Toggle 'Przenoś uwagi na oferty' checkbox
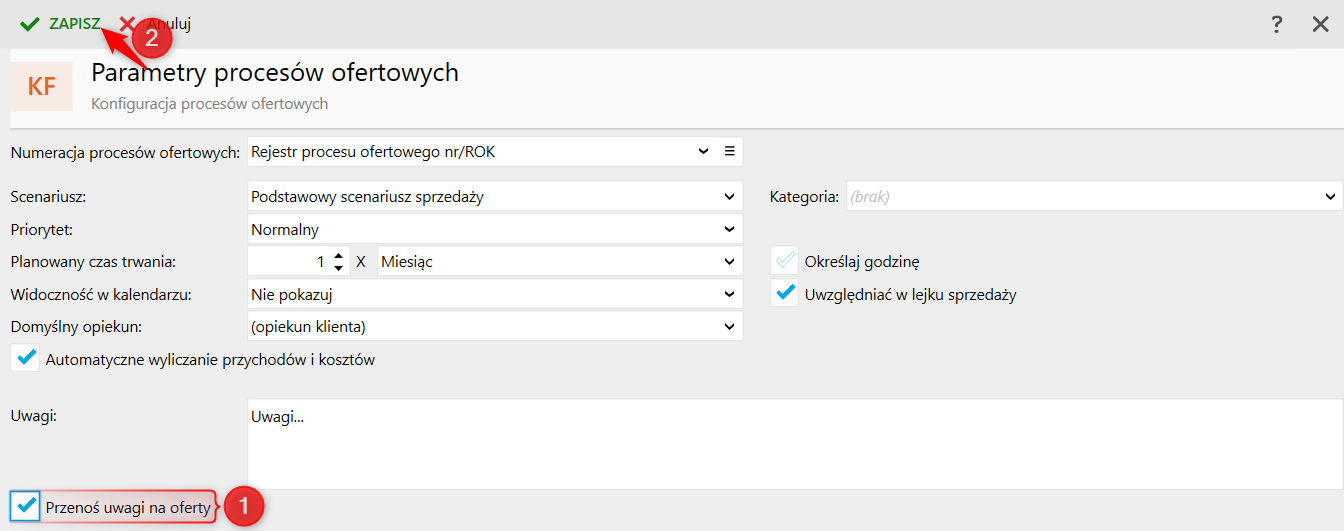1344x531 pixels. pos(27,506)
